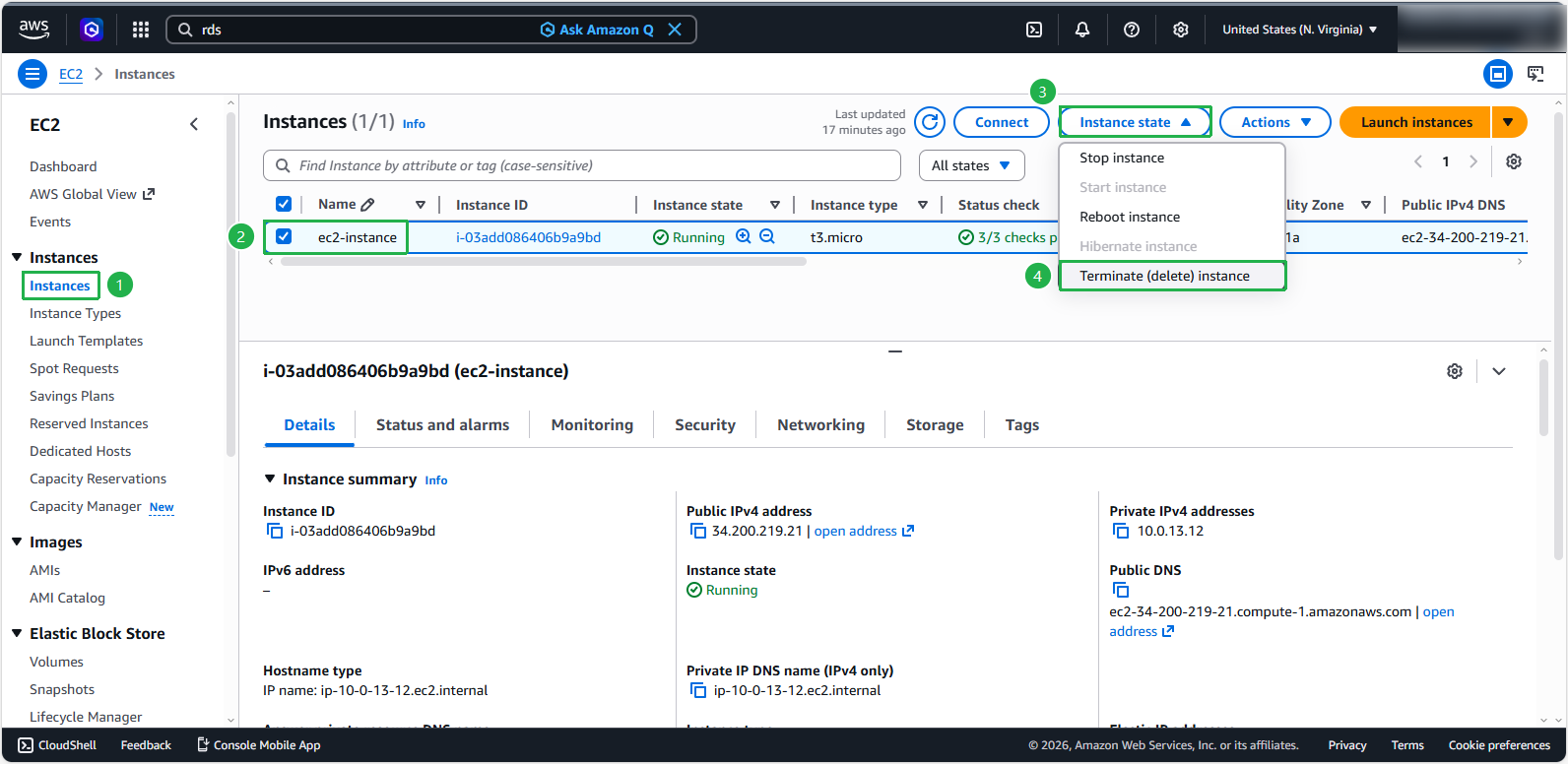The width and height of the screenshot is (1568, 764).
Task: Sort by the Instance type column arrow
Action: point(923,205)
